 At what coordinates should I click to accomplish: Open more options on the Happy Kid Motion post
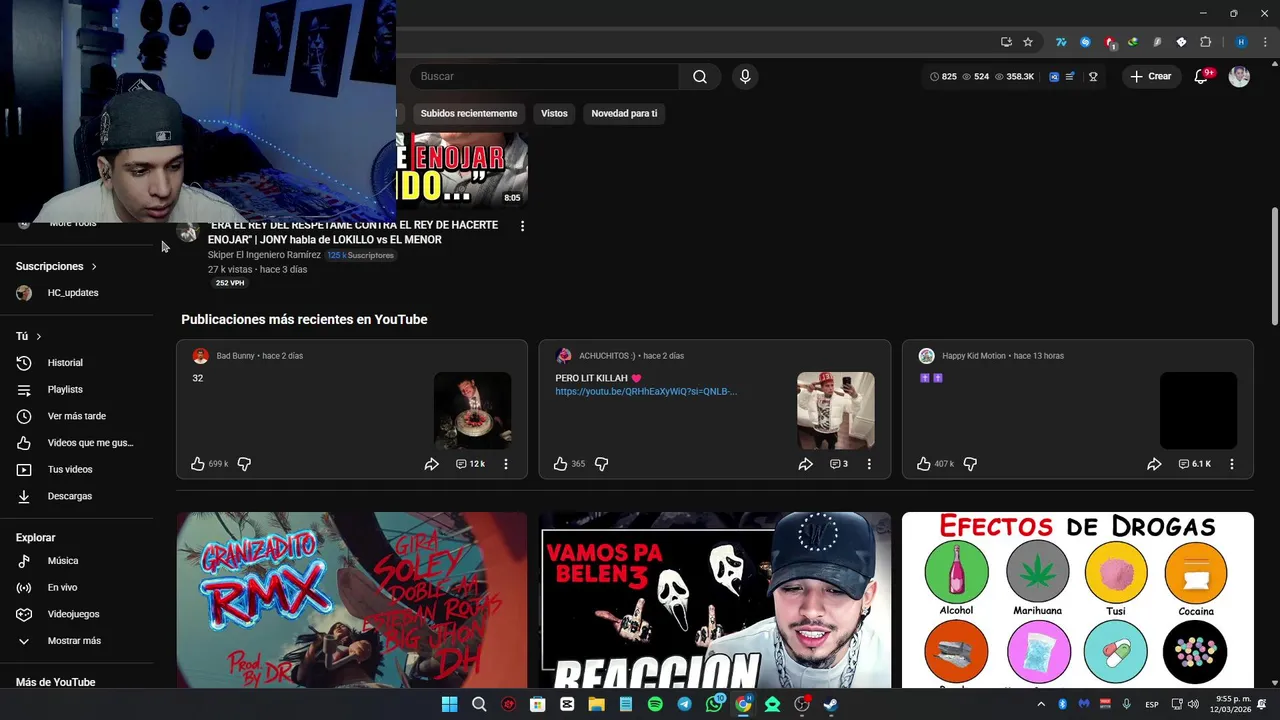[1232, 464]
